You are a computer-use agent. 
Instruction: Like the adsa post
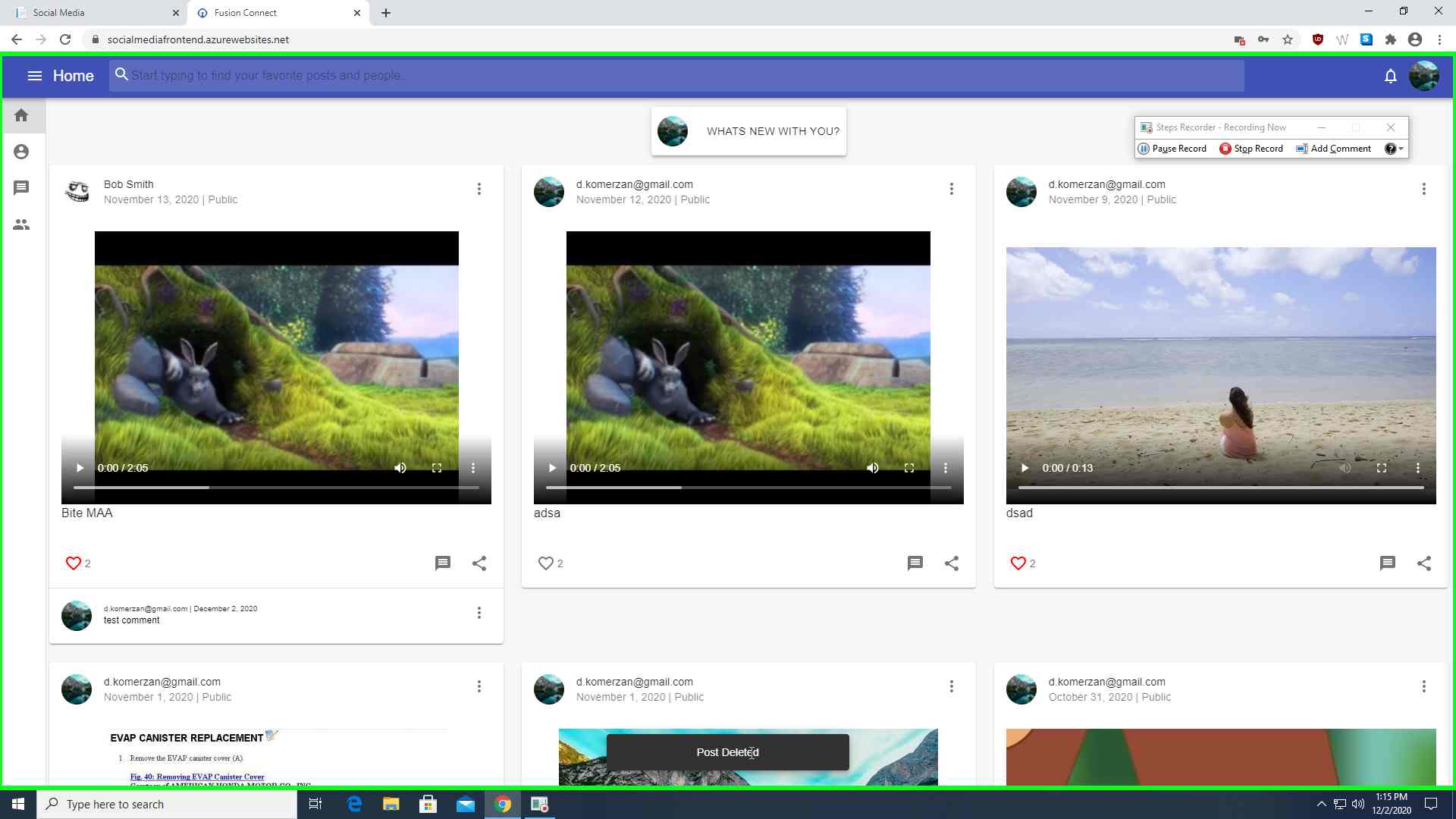point(546,563)
